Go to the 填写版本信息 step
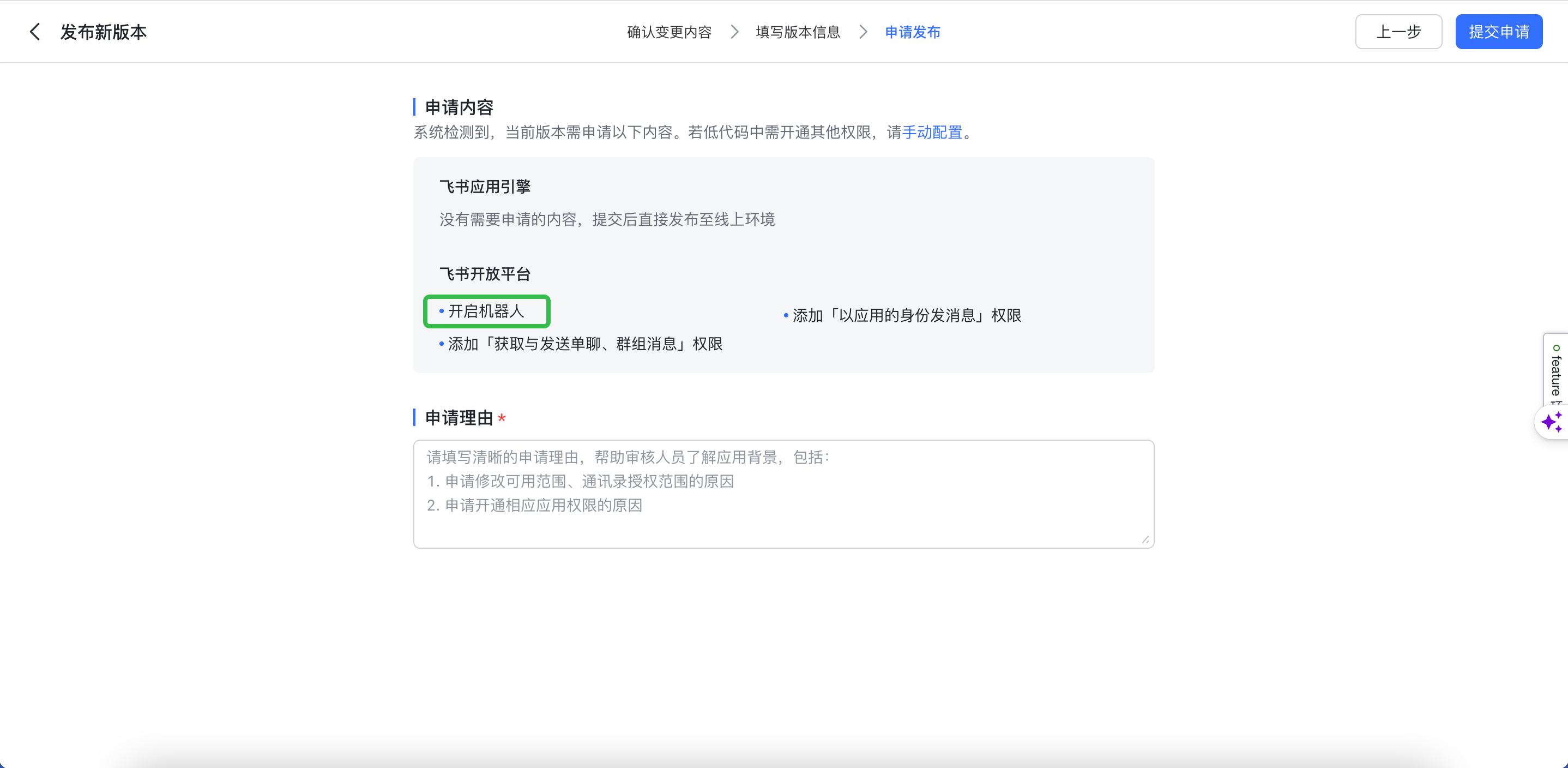 798,32
